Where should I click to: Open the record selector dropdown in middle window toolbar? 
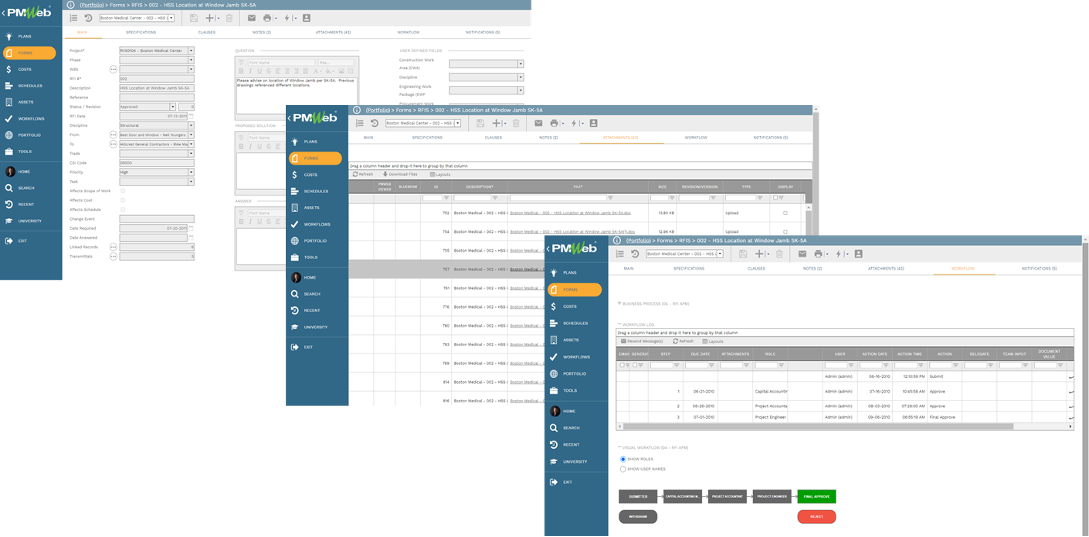457,123
